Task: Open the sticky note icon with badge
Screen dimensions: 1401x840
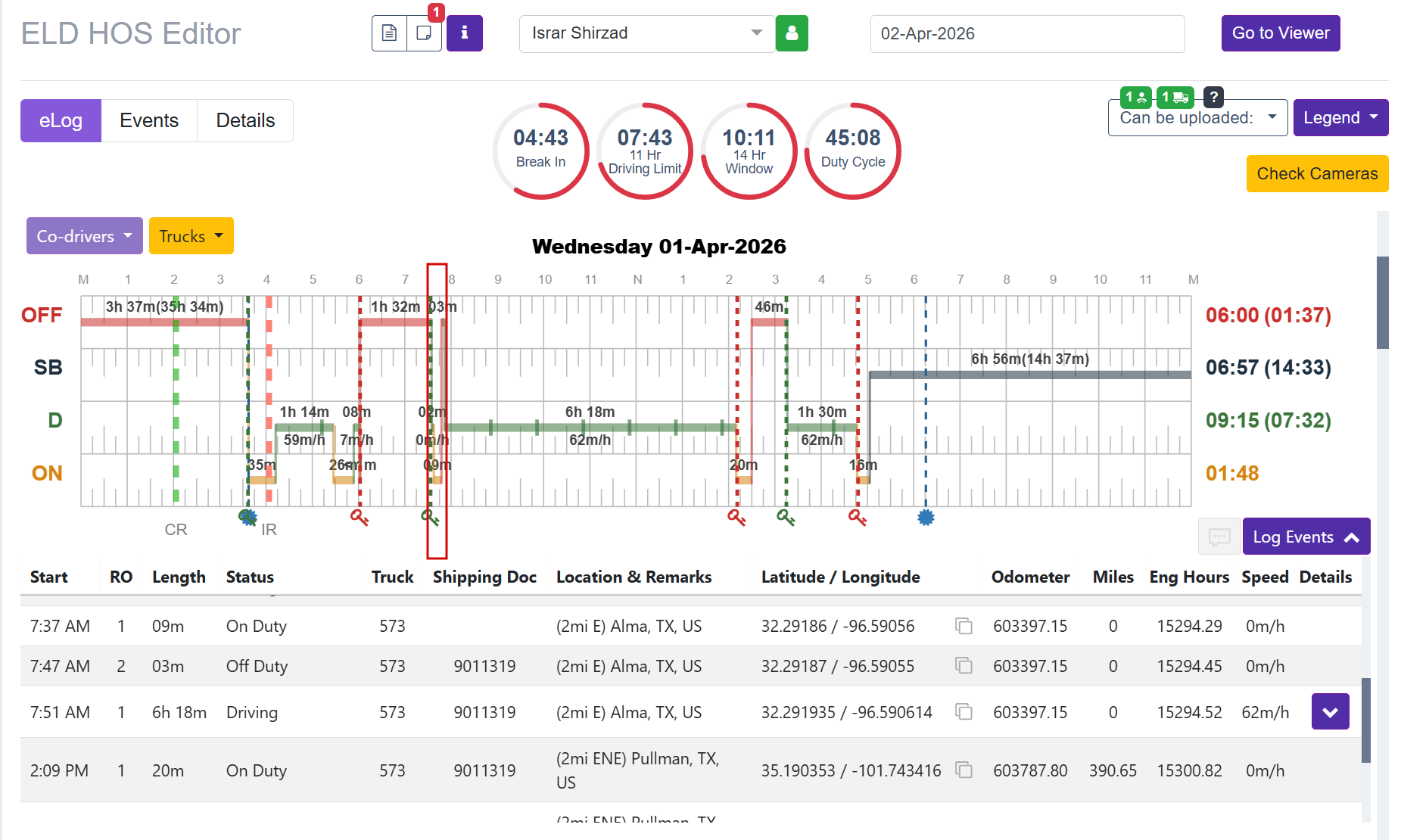Action: tap(425, 33)
